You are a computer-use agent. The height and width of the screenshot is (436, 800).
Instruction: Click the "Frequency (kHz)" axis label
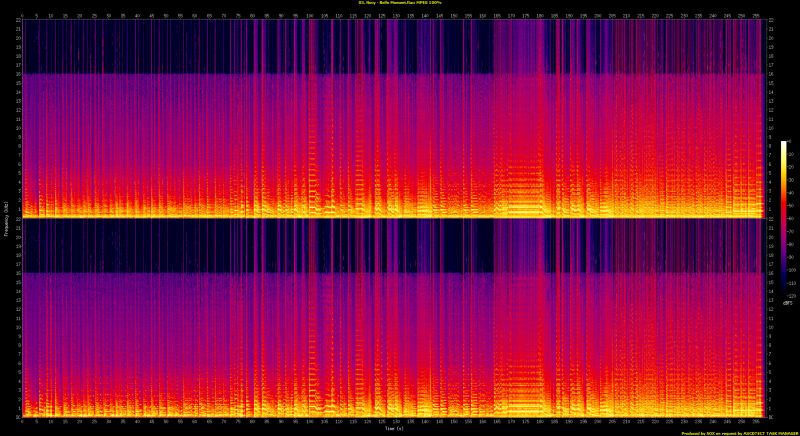click(4, 218)
